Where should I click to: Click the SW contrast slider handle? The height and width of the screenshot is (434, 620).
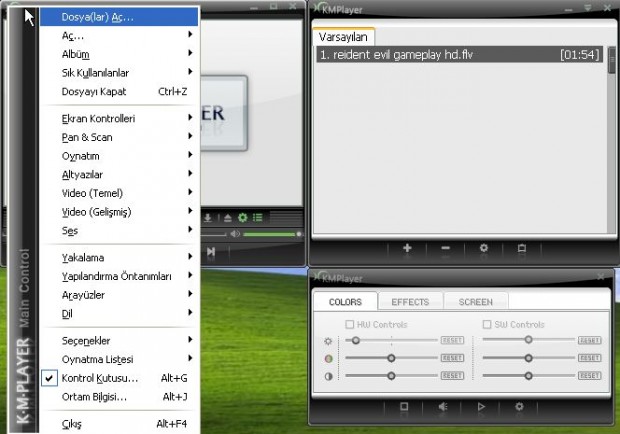tap(528, 376)
